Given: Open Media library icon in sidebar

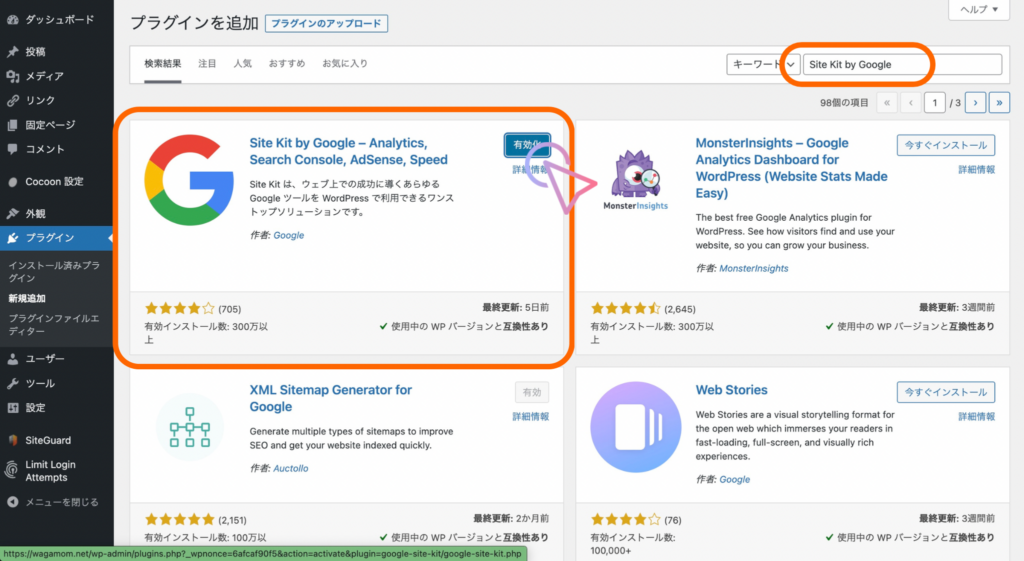Looking at the screenshot, I should coord(12,76).
